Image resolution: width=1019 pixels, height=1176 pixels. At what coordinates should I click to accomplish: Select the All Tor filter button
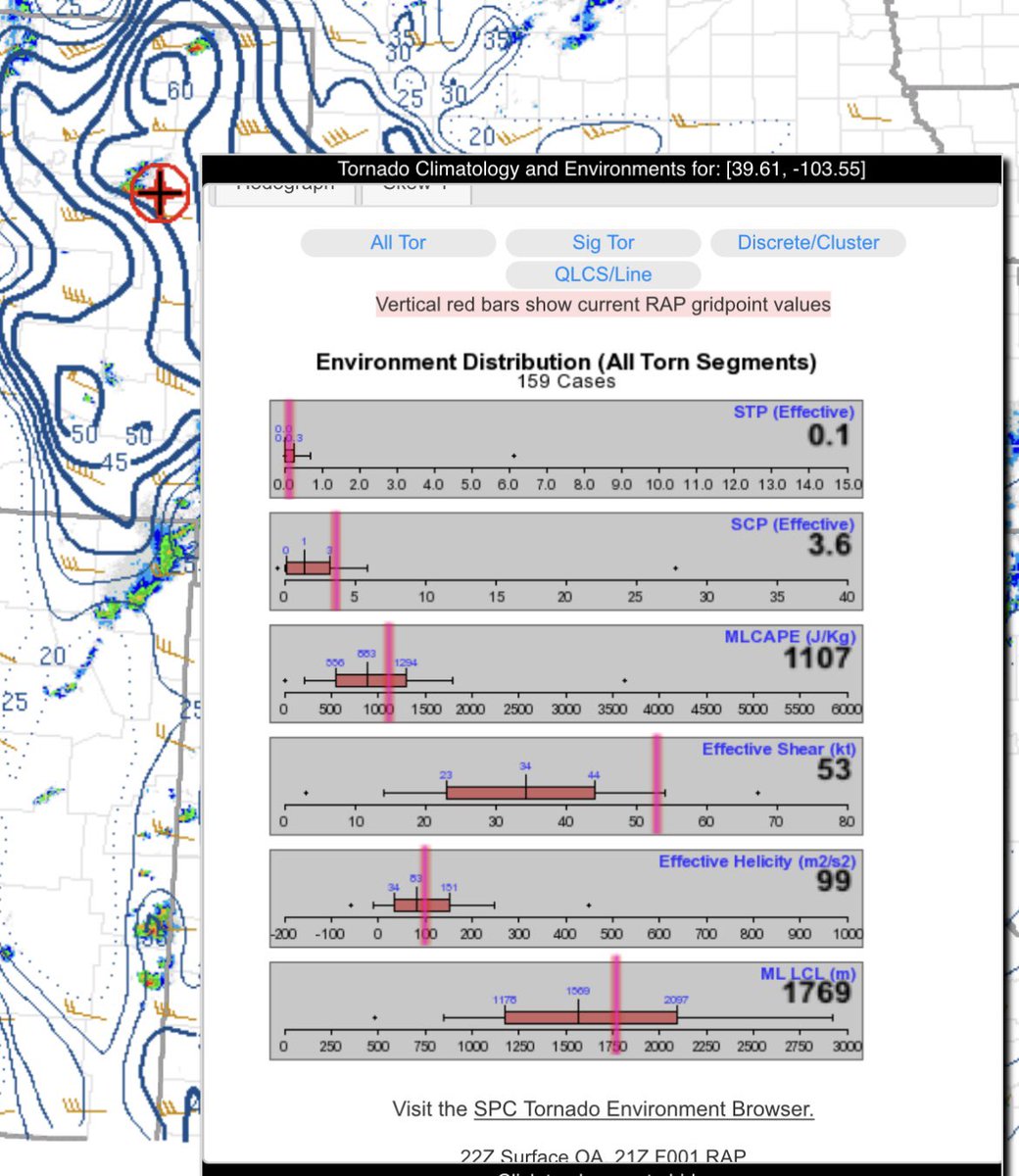click(x=398, y=243)
